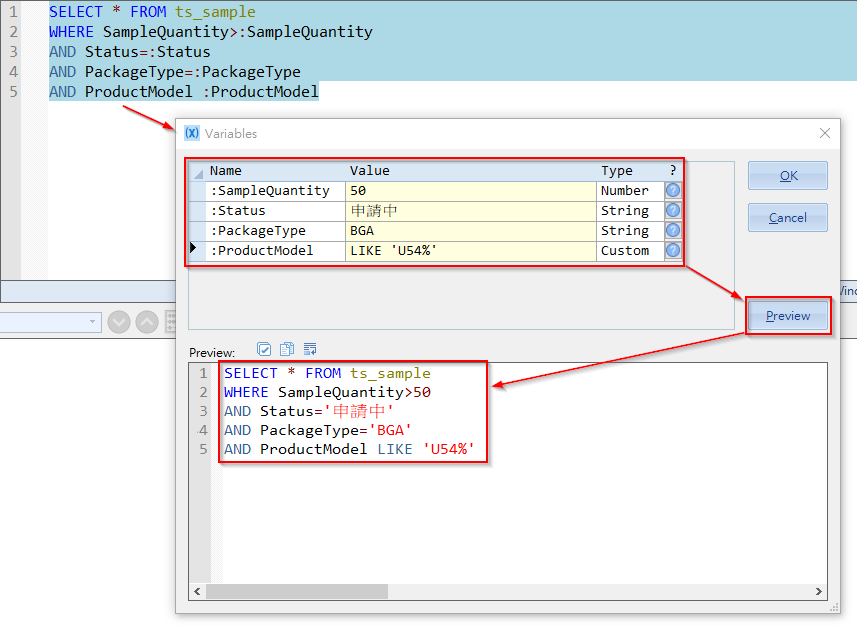The height and width of the screenshot is (629, 857).
Task: Click line number 3 in editor gutter
Action: tap(13, 52)
